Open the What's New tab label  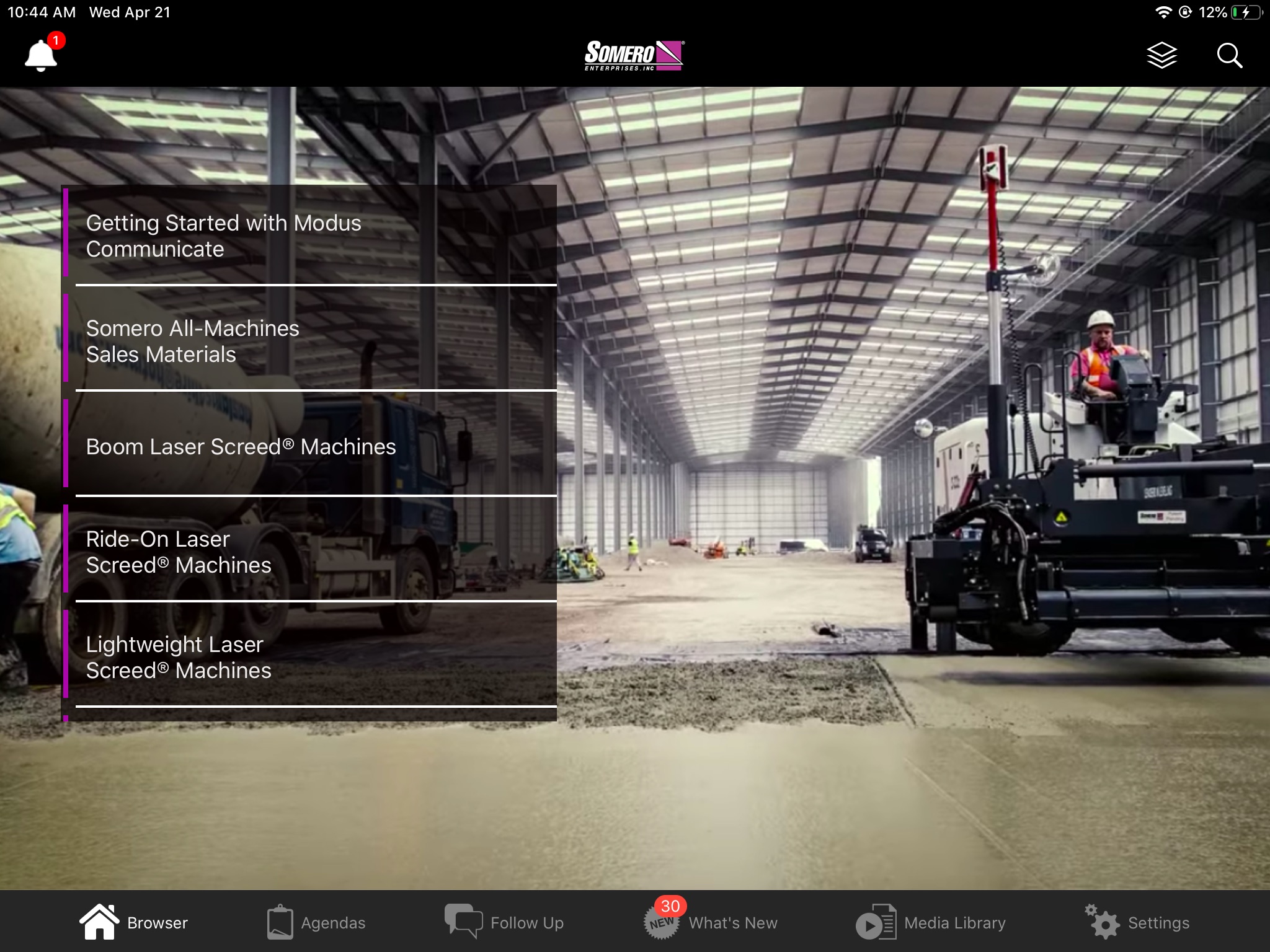(732, 923)
